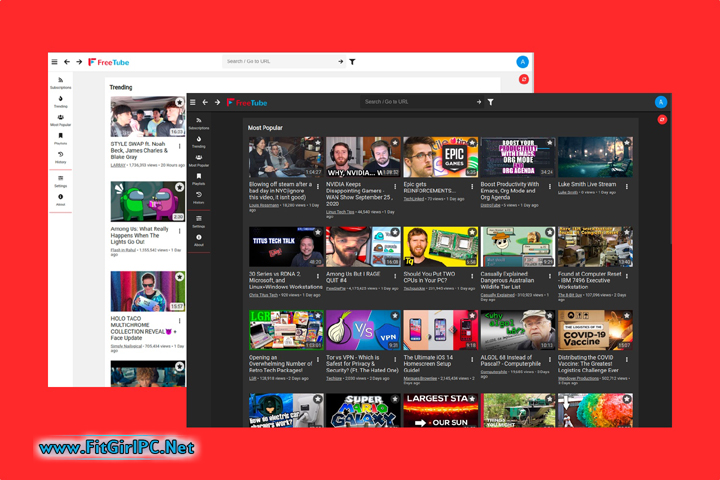Favorite the Tor vs VPN video
Screen dimensions: 720x480
click(395, 316)
